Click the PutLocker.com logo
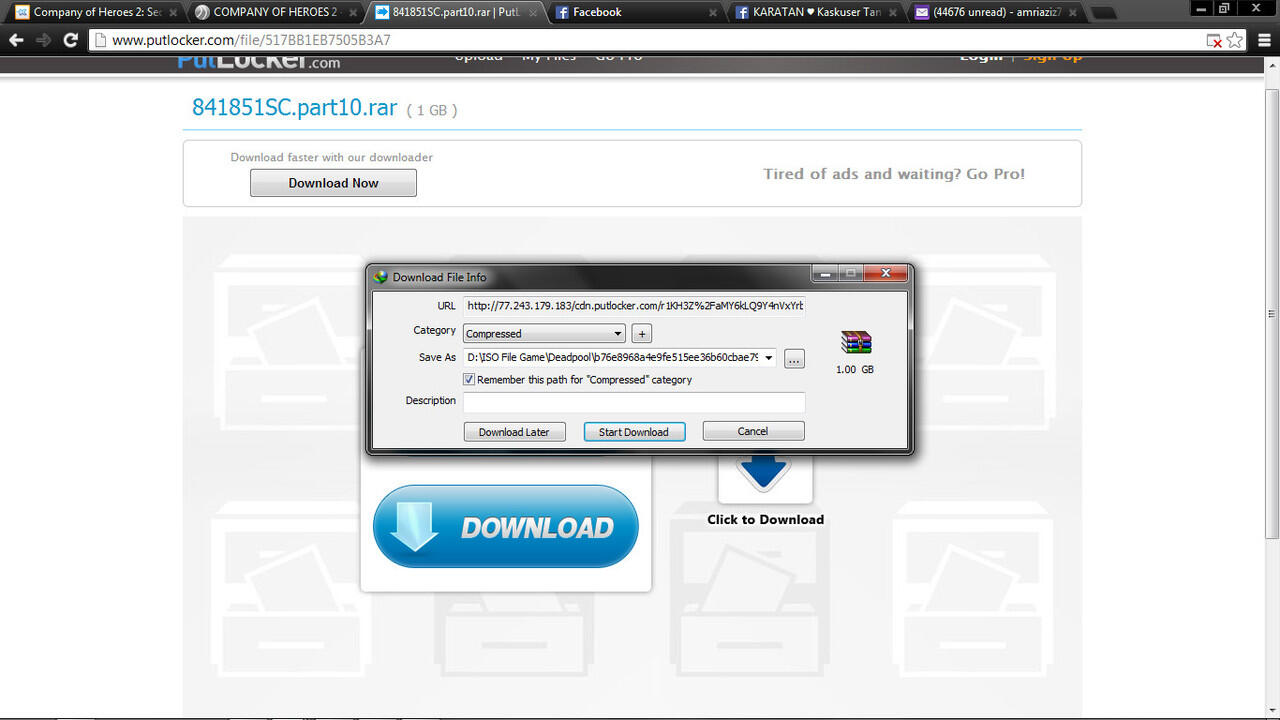 [259, 60]
